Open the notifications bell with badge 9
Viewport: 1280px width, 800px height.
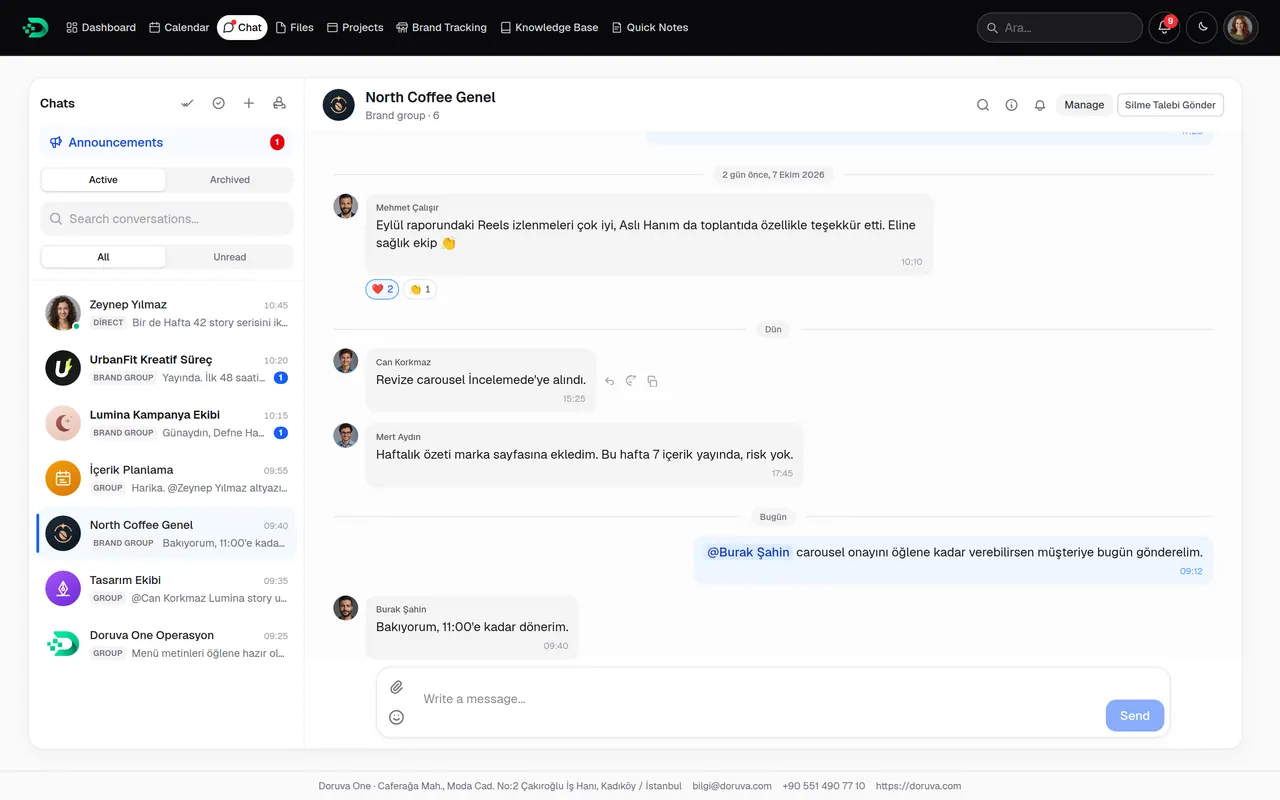click(1164, 27)
